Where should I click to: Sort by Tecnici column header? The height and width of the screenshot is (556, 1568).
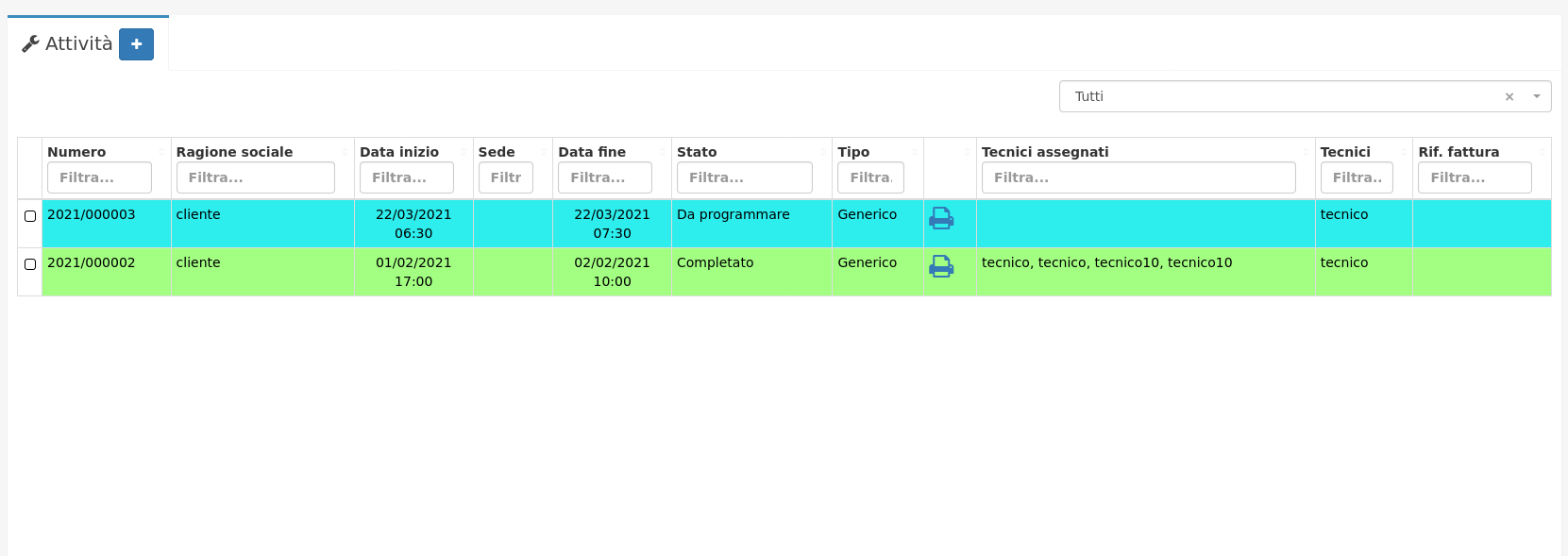tap(1345, 152)
